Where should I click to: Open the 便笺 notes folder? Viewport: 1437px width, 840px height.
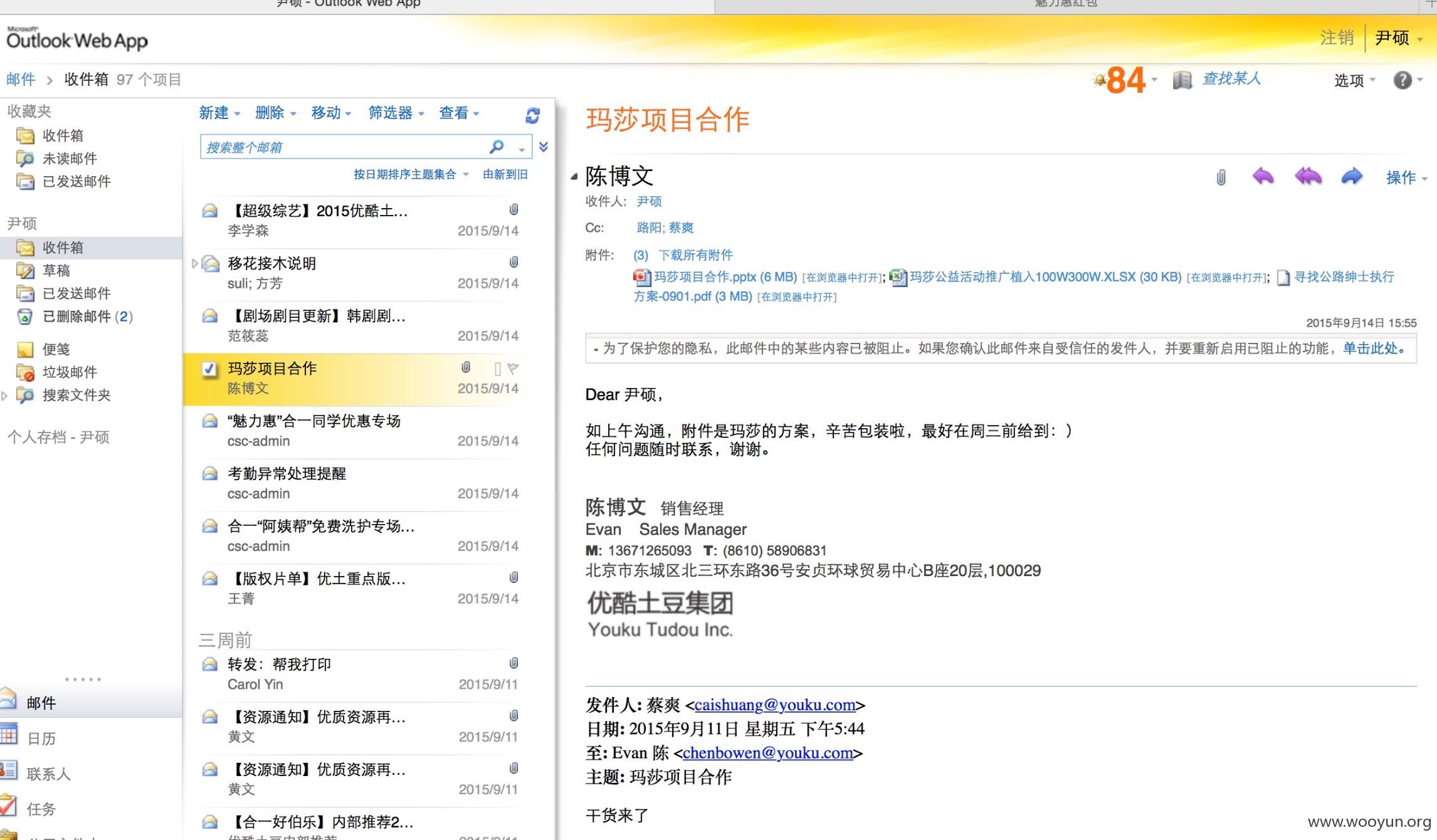point(56,349)
